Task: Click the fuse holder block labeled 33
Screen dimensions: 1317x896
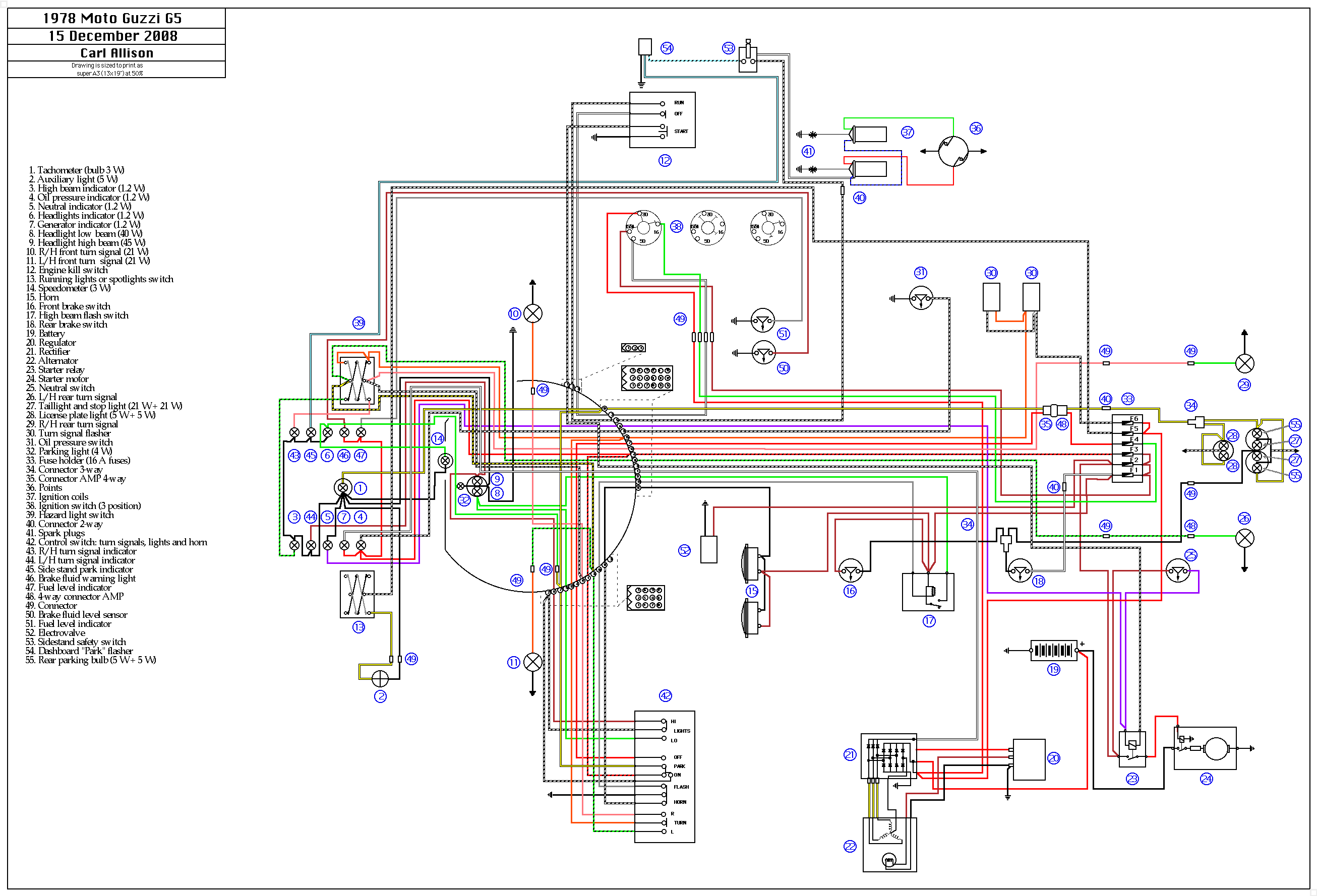Action: coord(1128,448)
